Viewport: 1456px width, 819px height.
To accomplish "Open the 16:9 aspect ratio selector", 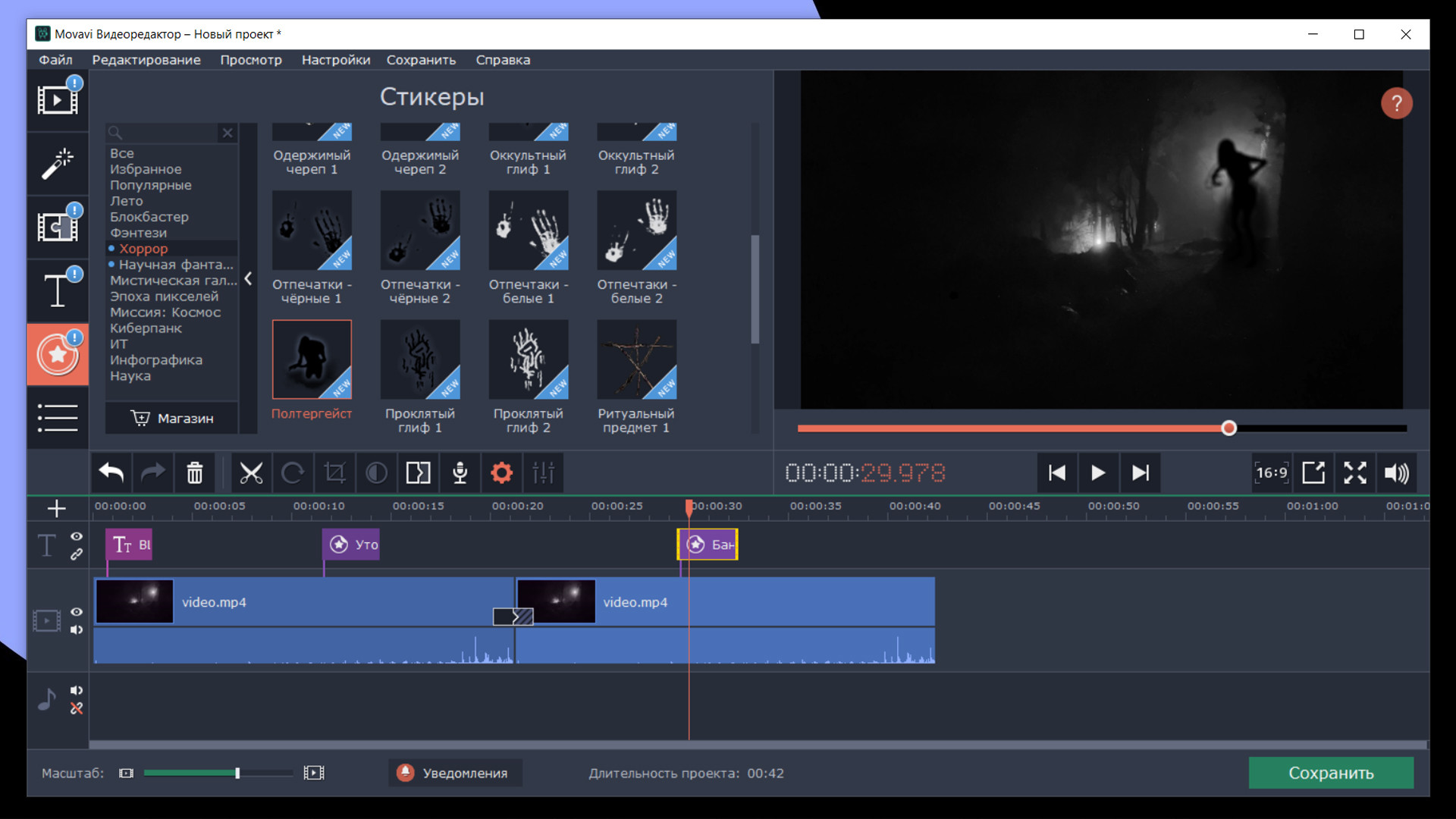I will [1271, 473].
